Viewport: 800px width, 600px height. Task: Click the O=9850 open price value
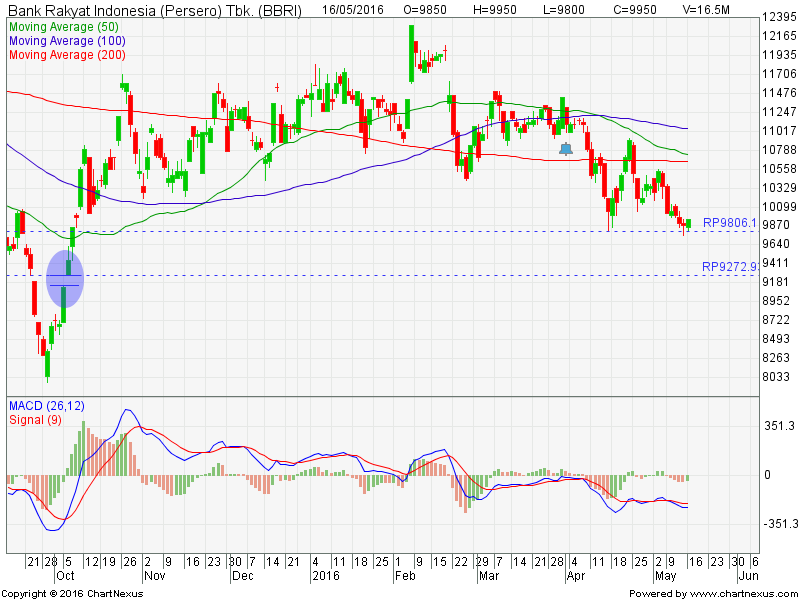(425, 10)
